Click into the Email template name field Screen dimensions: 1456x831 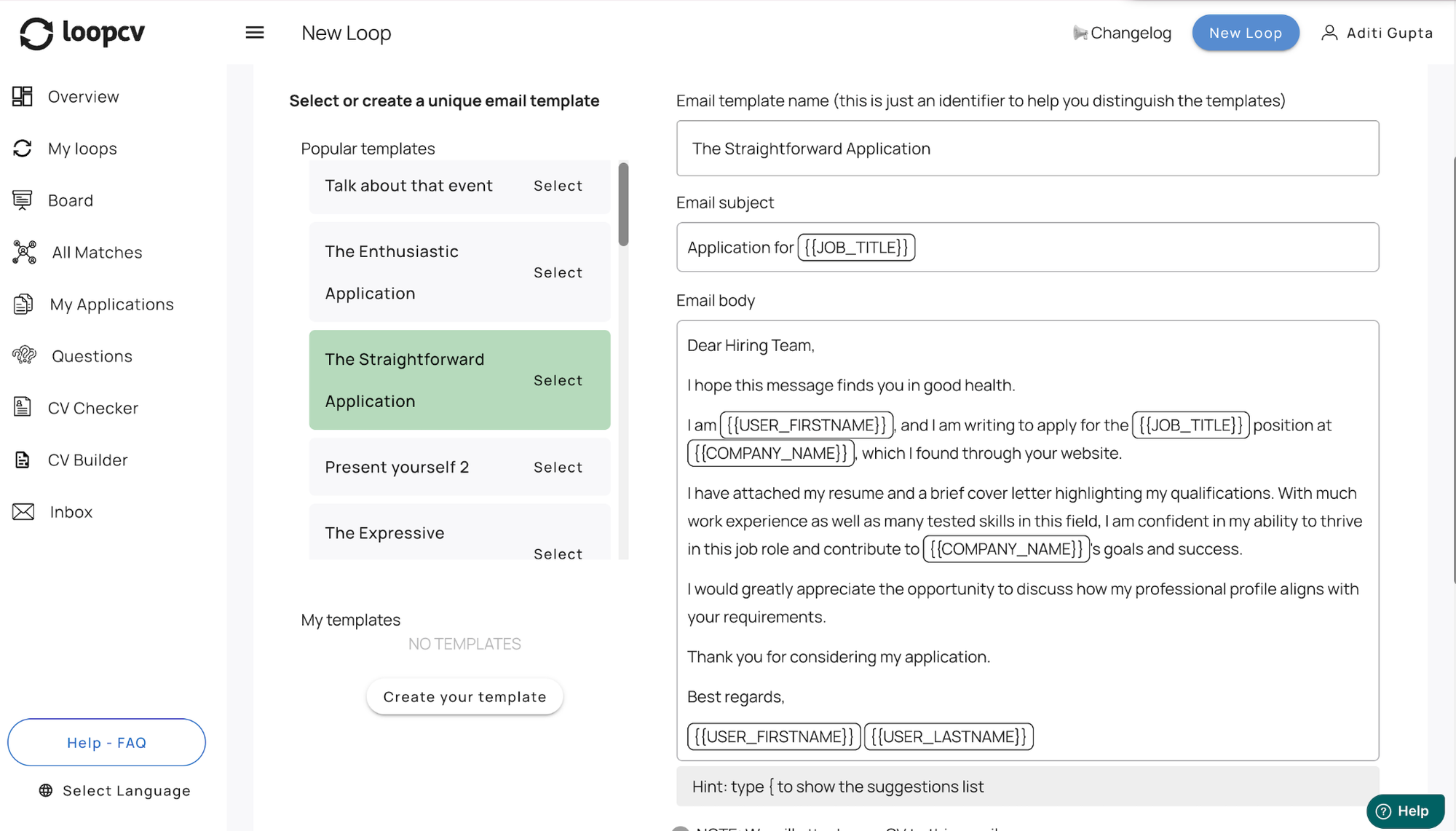pos(1026,149)
